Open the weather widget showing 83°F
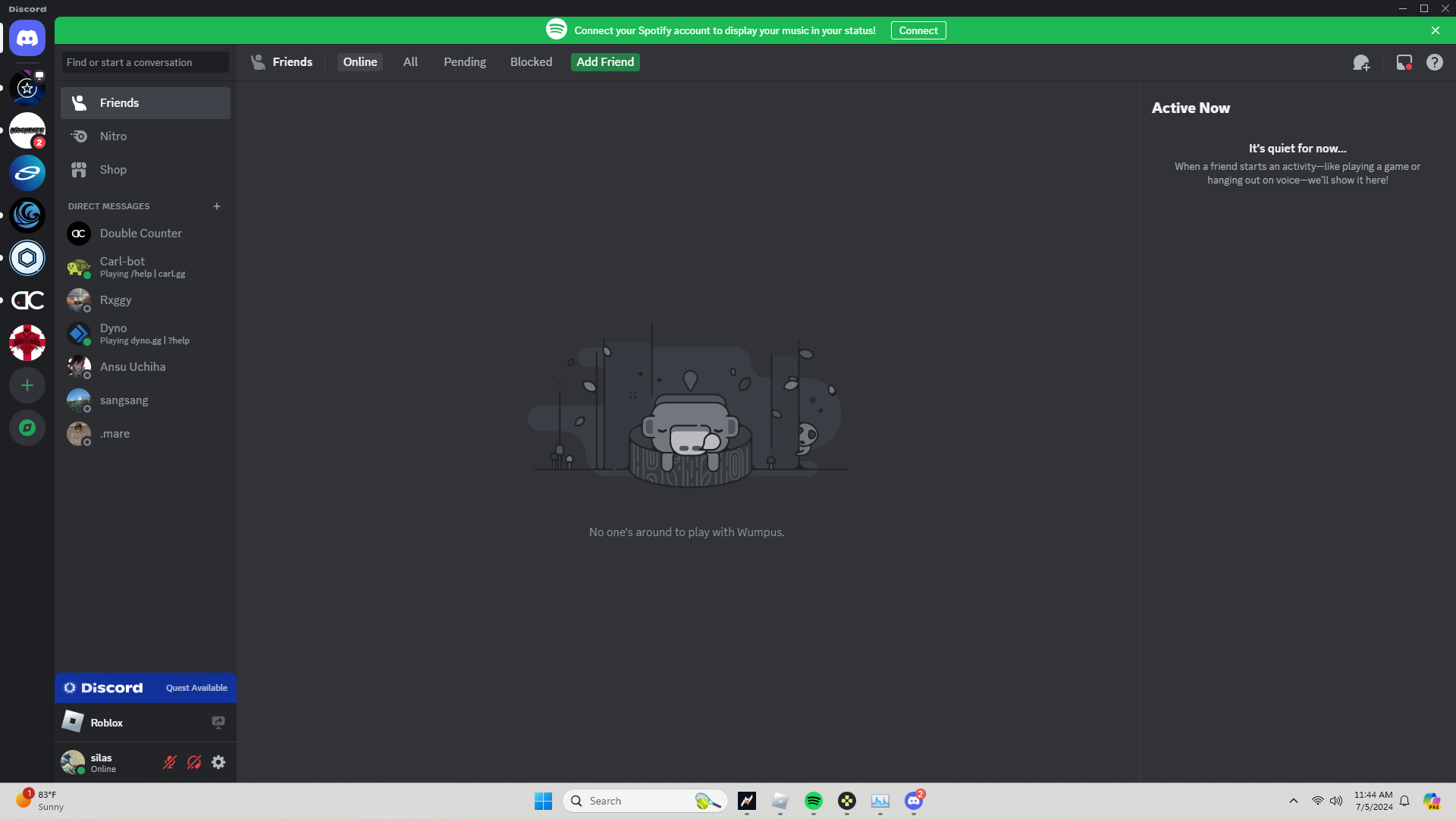 tap(39, 800)
